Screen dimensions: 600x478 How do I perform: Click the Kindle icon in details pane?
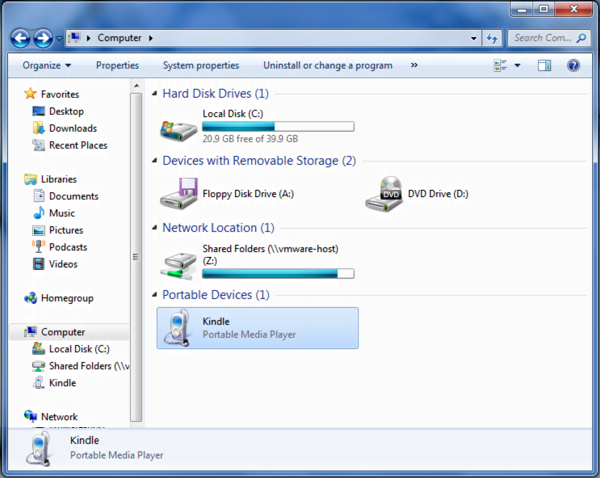coord(39,449)
